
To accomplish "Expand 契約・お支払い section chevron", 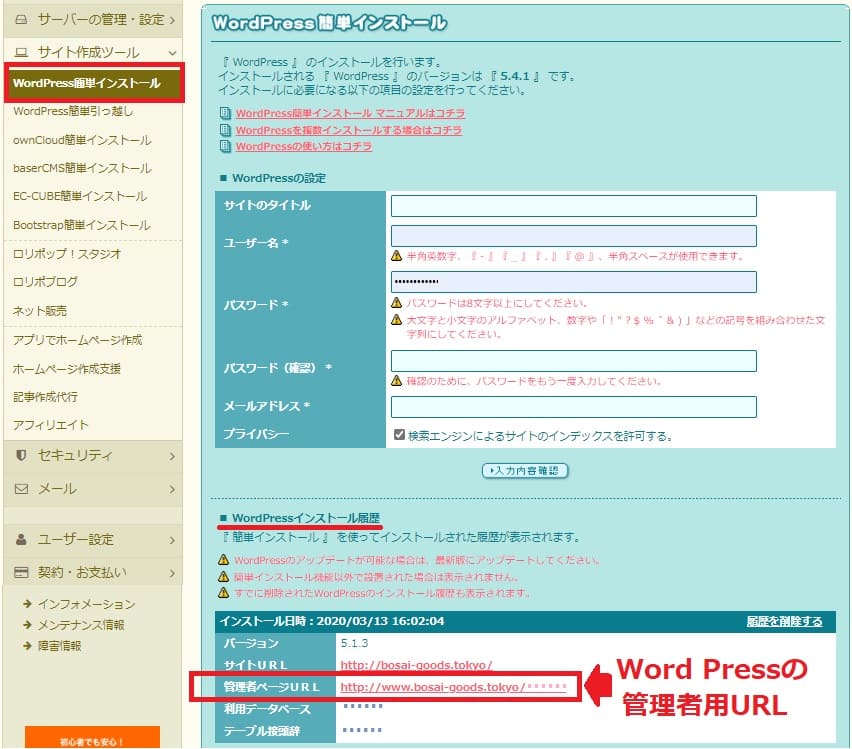I will pos(172,573).
